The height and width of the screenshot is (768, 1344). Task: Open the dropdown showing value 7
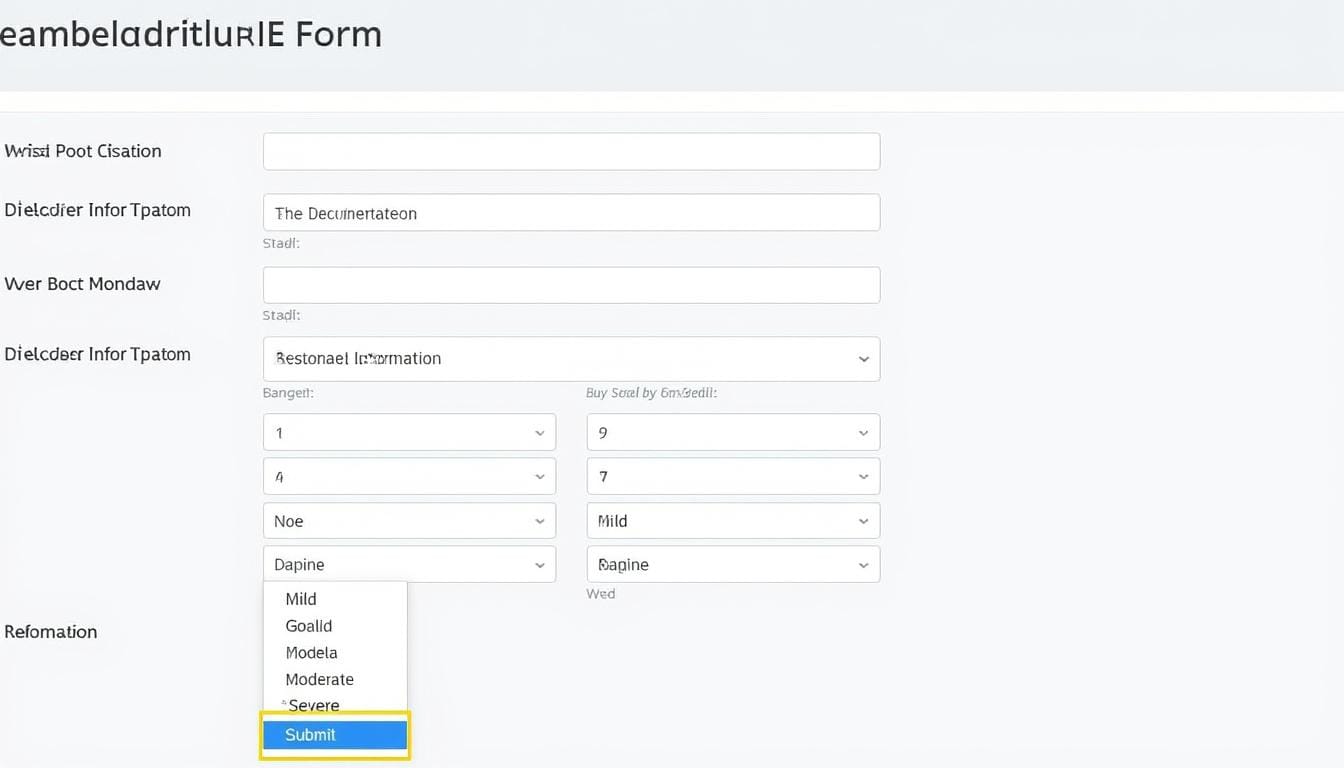[733, 477]
